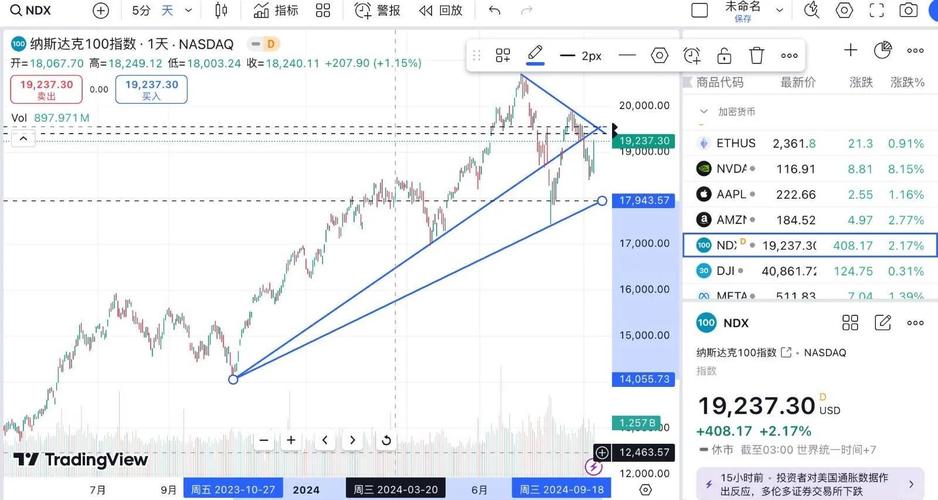Click the lightning flash icon near time axis
938x500 pixels.
tap(593, 467)
